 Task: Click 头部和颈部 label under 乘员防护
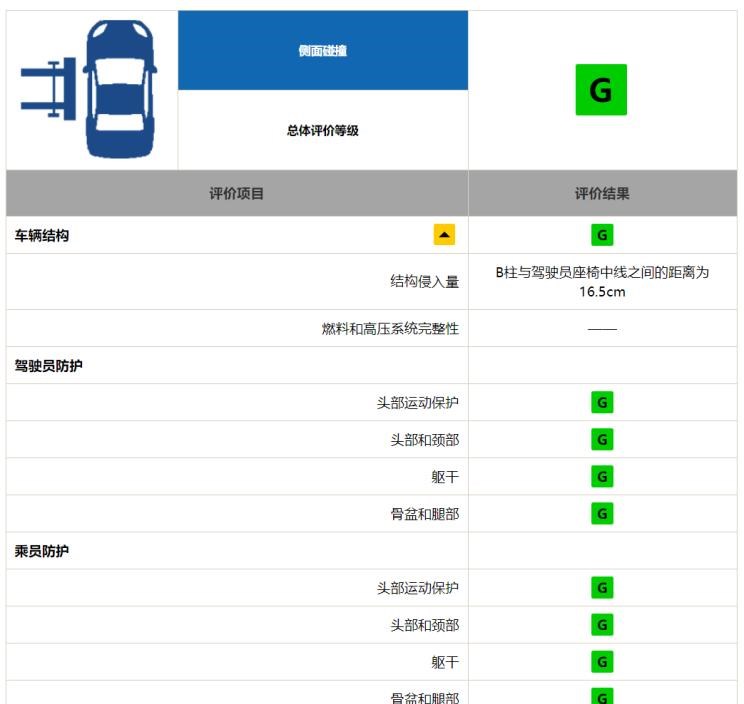[x=425, y=625]
